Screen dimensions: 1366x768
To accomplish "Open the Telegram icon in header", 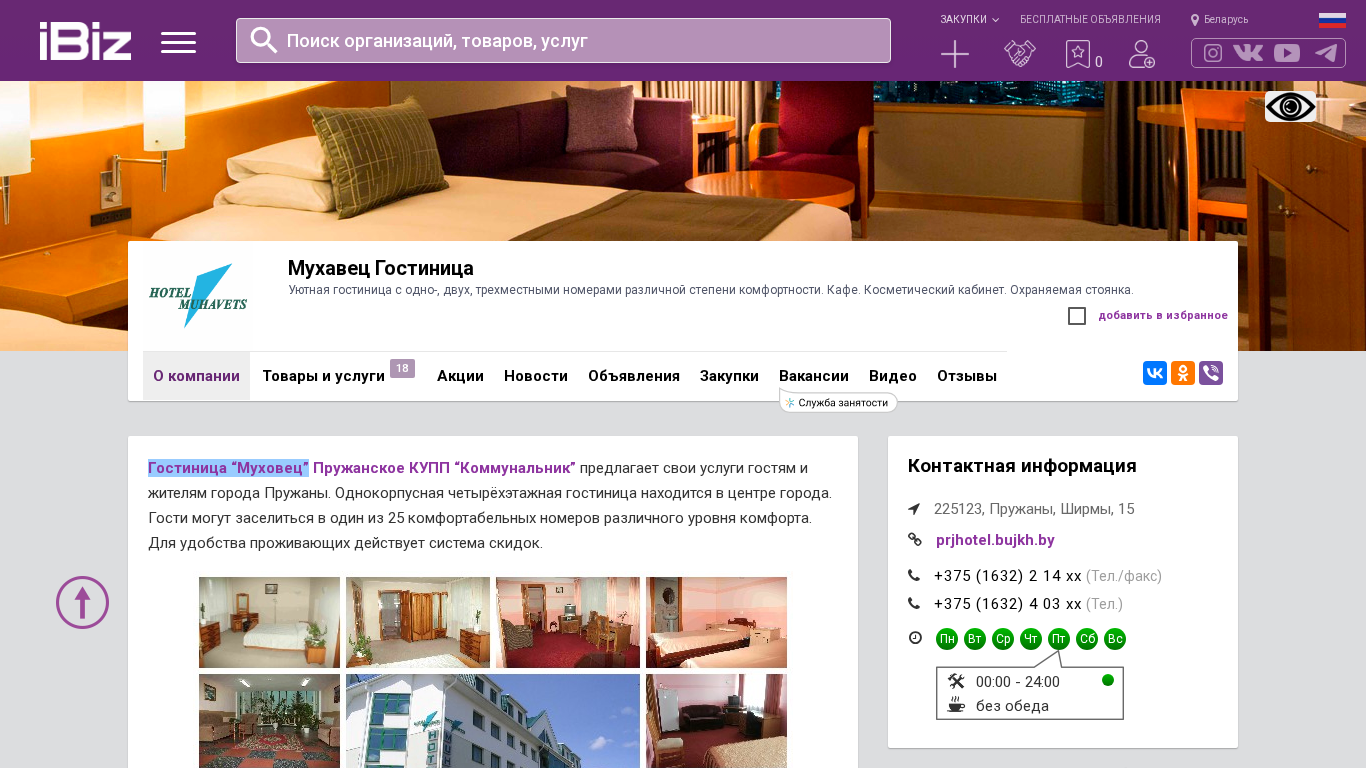I will 1326,53.
